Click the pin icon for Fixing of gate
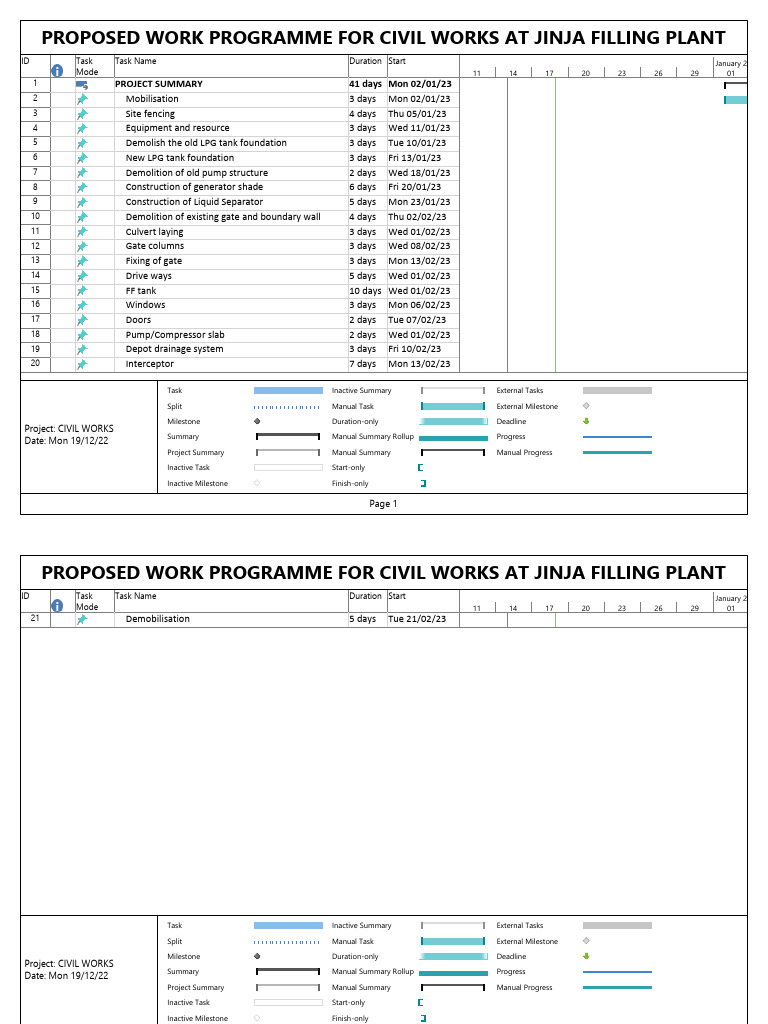This screenshot has height=1024, width=768. point(82,261)
